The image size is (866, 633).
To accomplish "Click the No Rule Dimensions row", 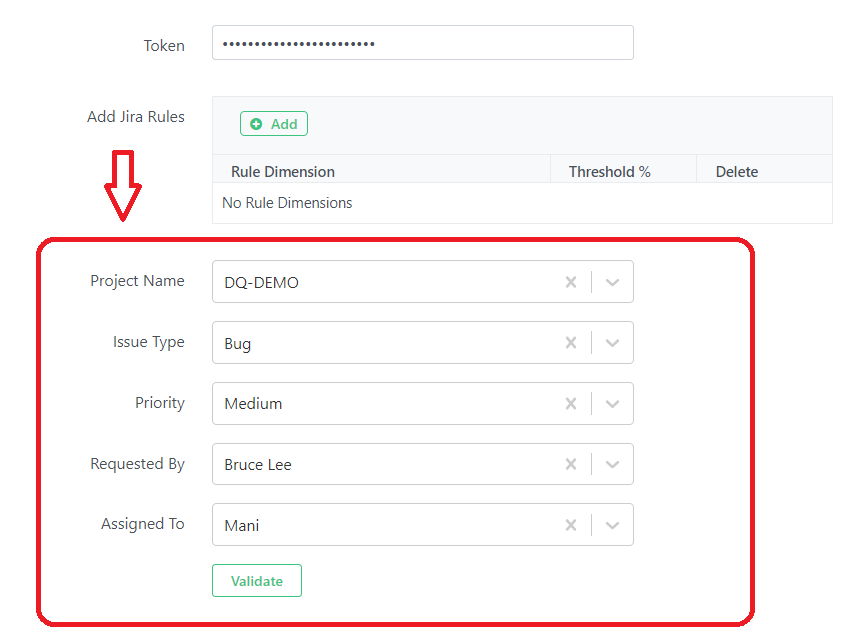I will pyautogui.click(x=522, y=203).
